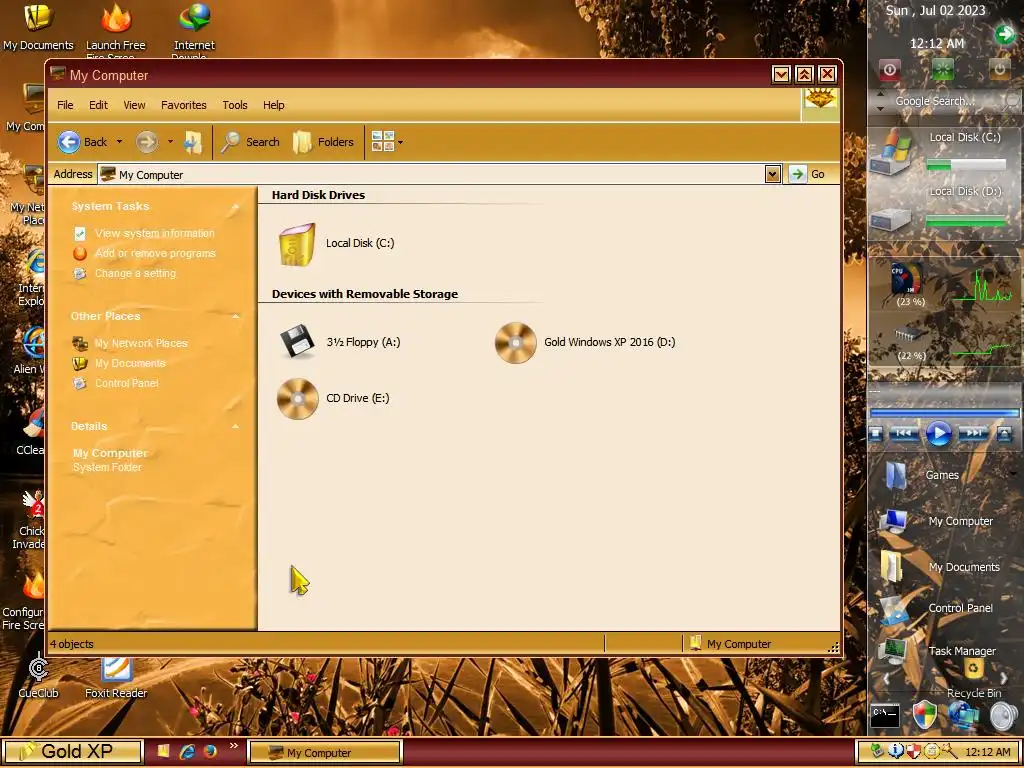
Task: Show the Folders pane
Action: (x=323, y=142)
